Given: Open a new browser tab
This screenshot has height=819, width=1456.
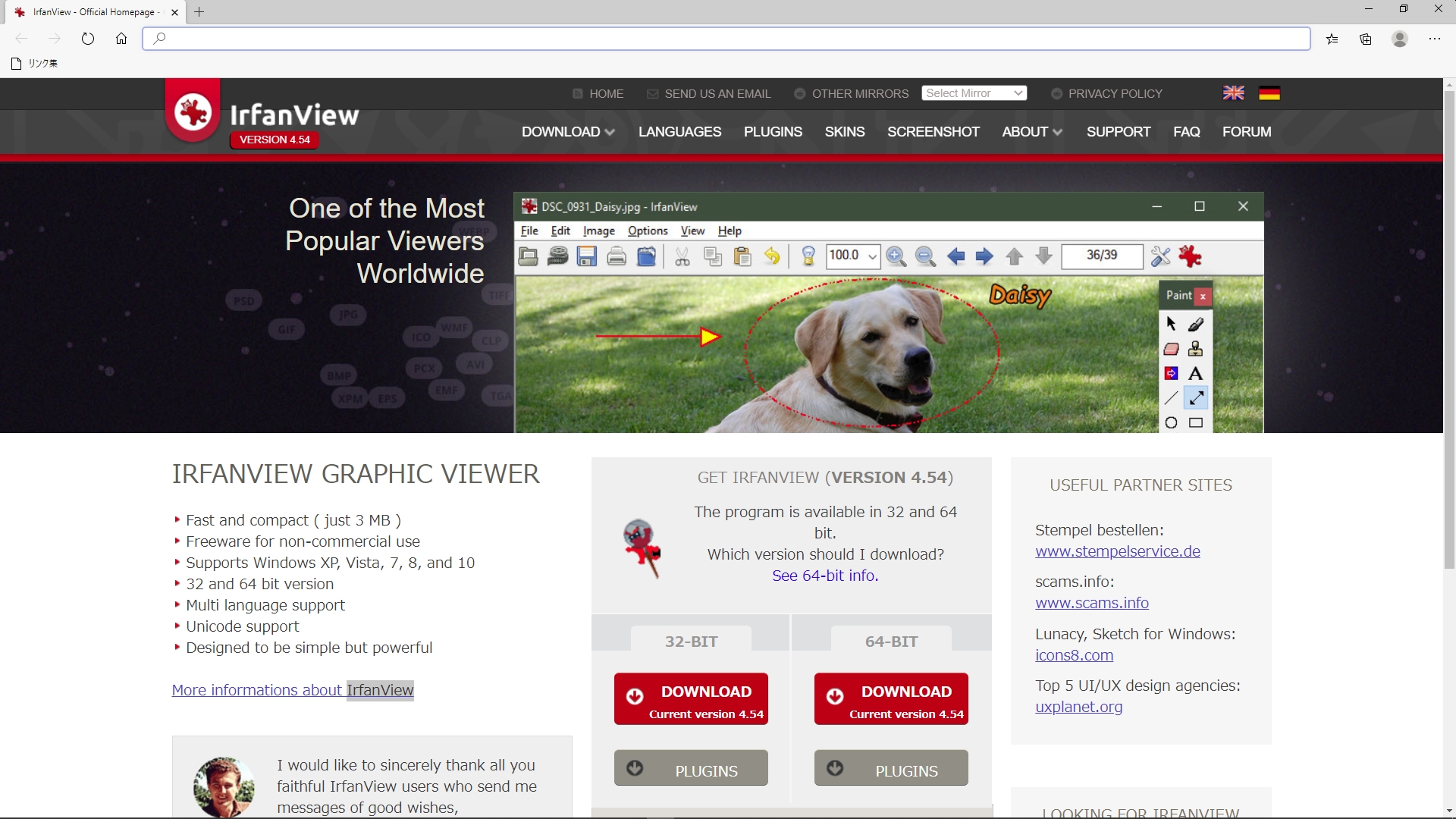Looking at the screenshot, I should [x=199, y=12].
